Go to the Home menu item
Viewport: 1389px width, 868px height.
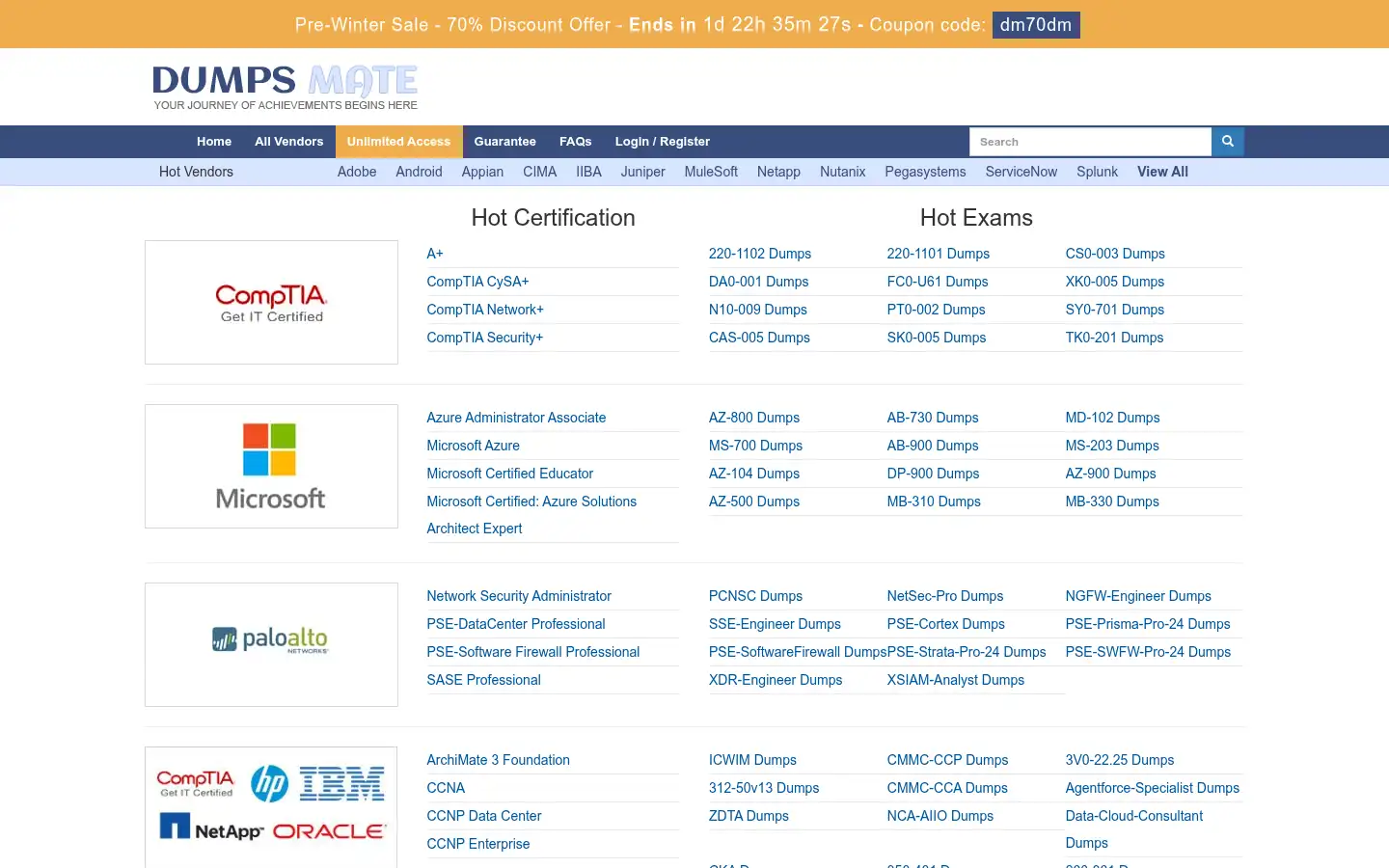pos(214,142)
